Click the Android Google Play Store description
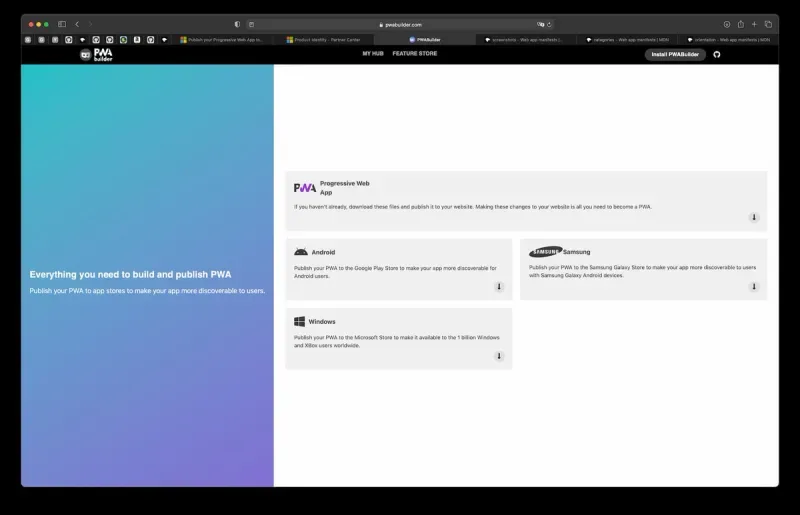Screen dimensions: 800x515 (395, 272)
